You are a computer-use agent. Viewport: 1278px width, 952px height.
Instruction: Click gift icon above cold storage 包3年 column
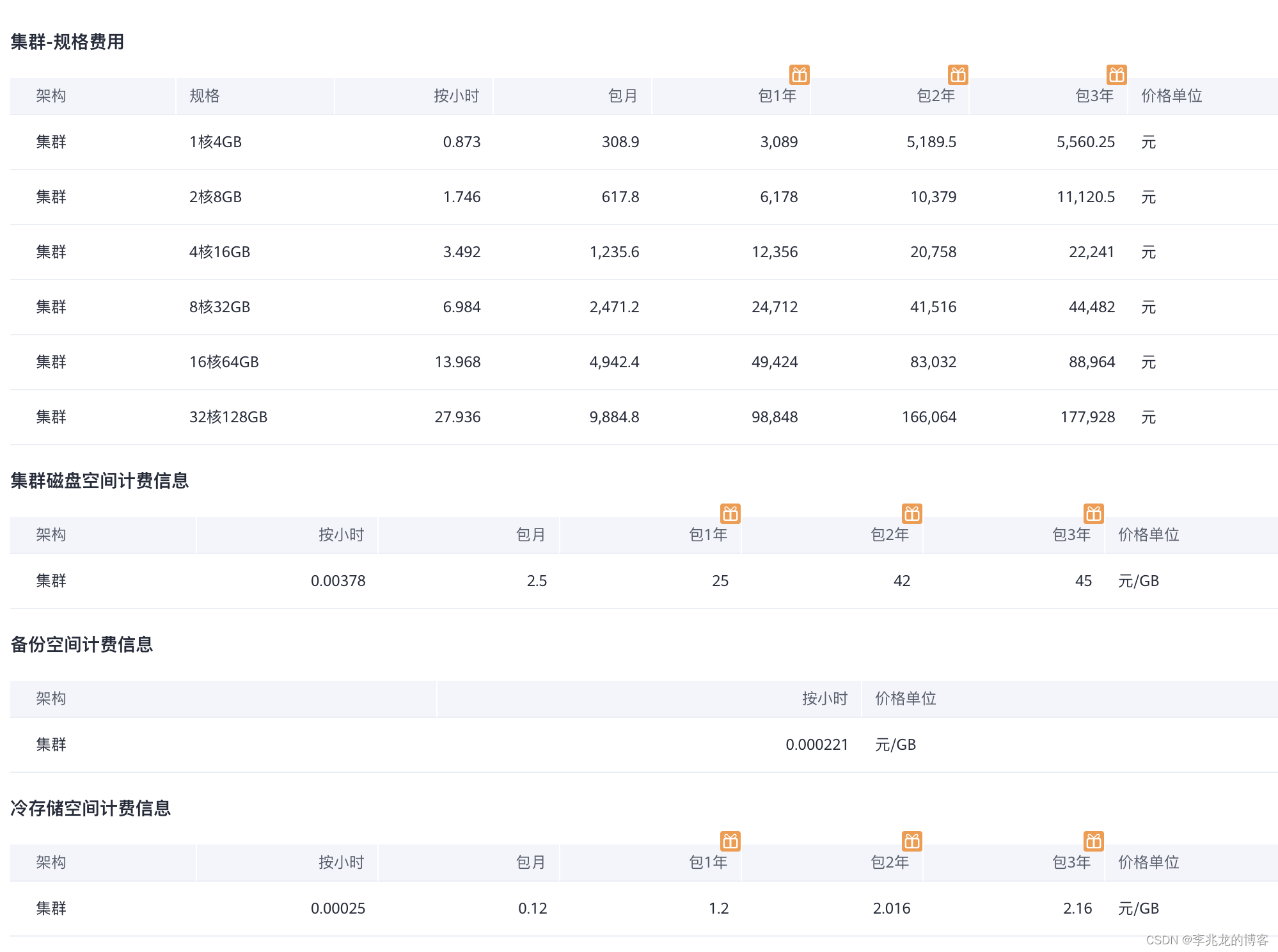[1093, 841]
